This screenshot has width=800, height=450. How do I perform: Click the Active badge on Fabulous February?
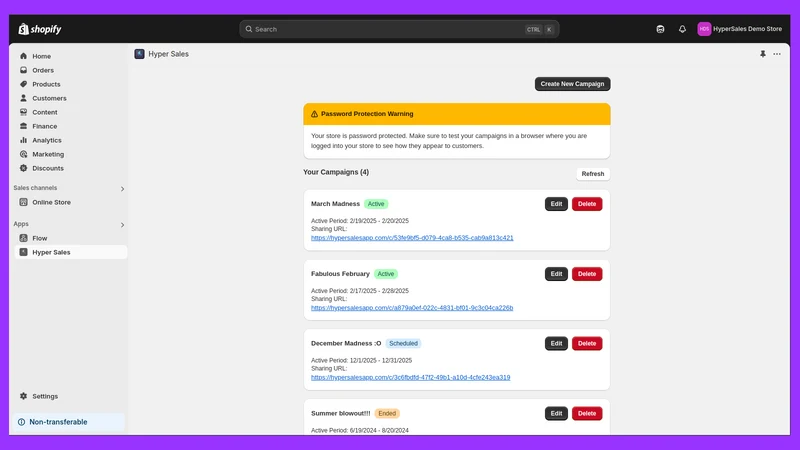386,274
